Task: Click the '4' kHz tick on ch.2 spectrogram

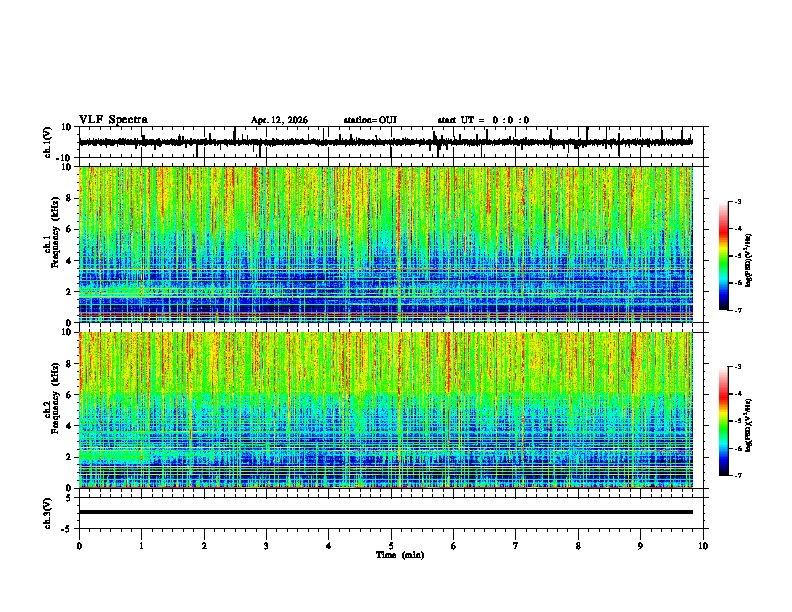Action: click(x=69, y=426)
